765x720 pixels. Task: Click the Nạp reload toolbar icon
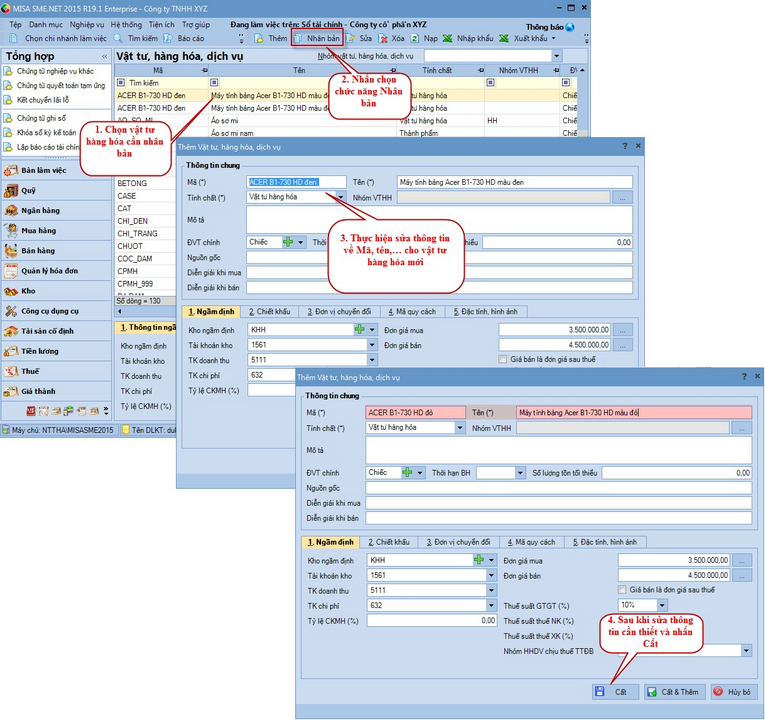[x=415, y=38]
